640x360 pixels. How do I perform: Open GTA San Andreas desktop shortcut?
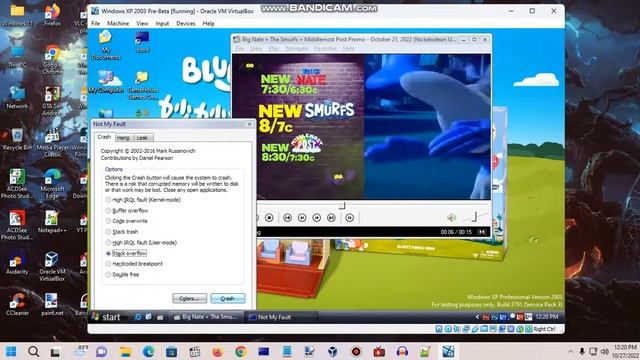click(52, 101)
